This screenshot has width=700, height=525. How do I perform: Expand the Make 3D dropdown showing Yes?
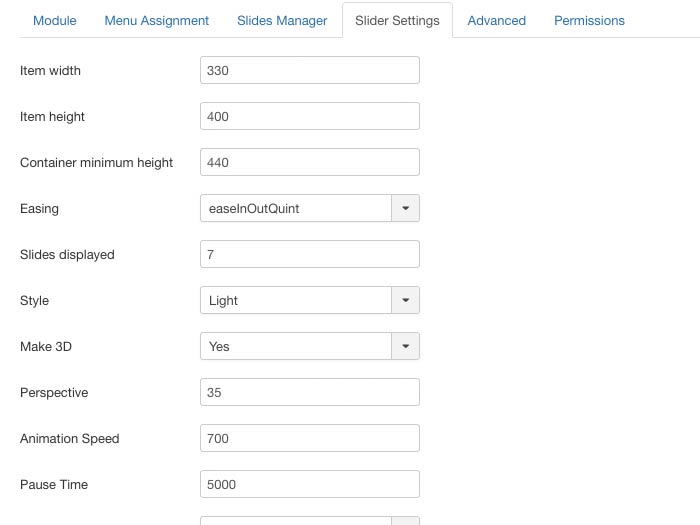pyautogui.click(x=309, y=346)
